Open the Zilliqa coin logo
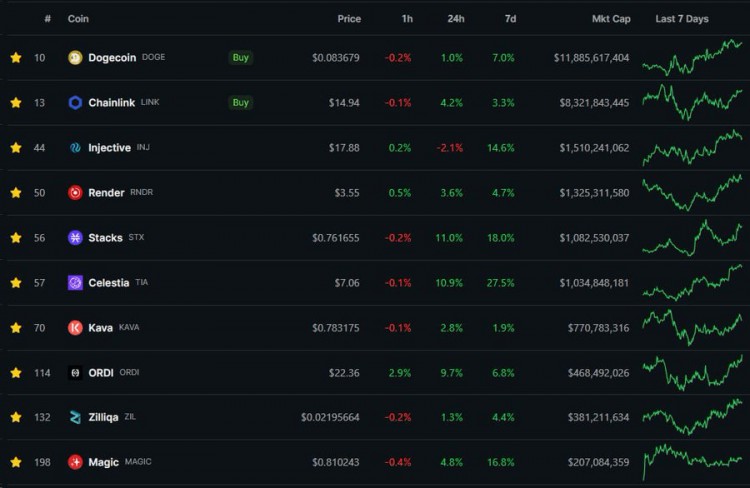This screenshot has width=750, height=488. click(75, 417)
